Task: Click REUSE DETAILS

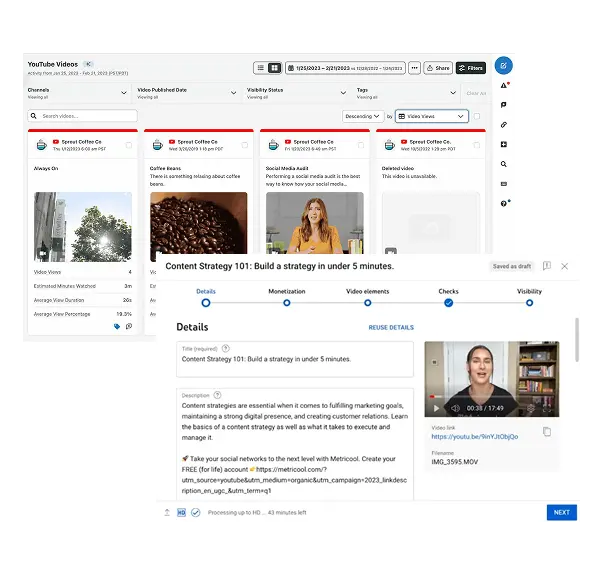Action: coord(391,327)
